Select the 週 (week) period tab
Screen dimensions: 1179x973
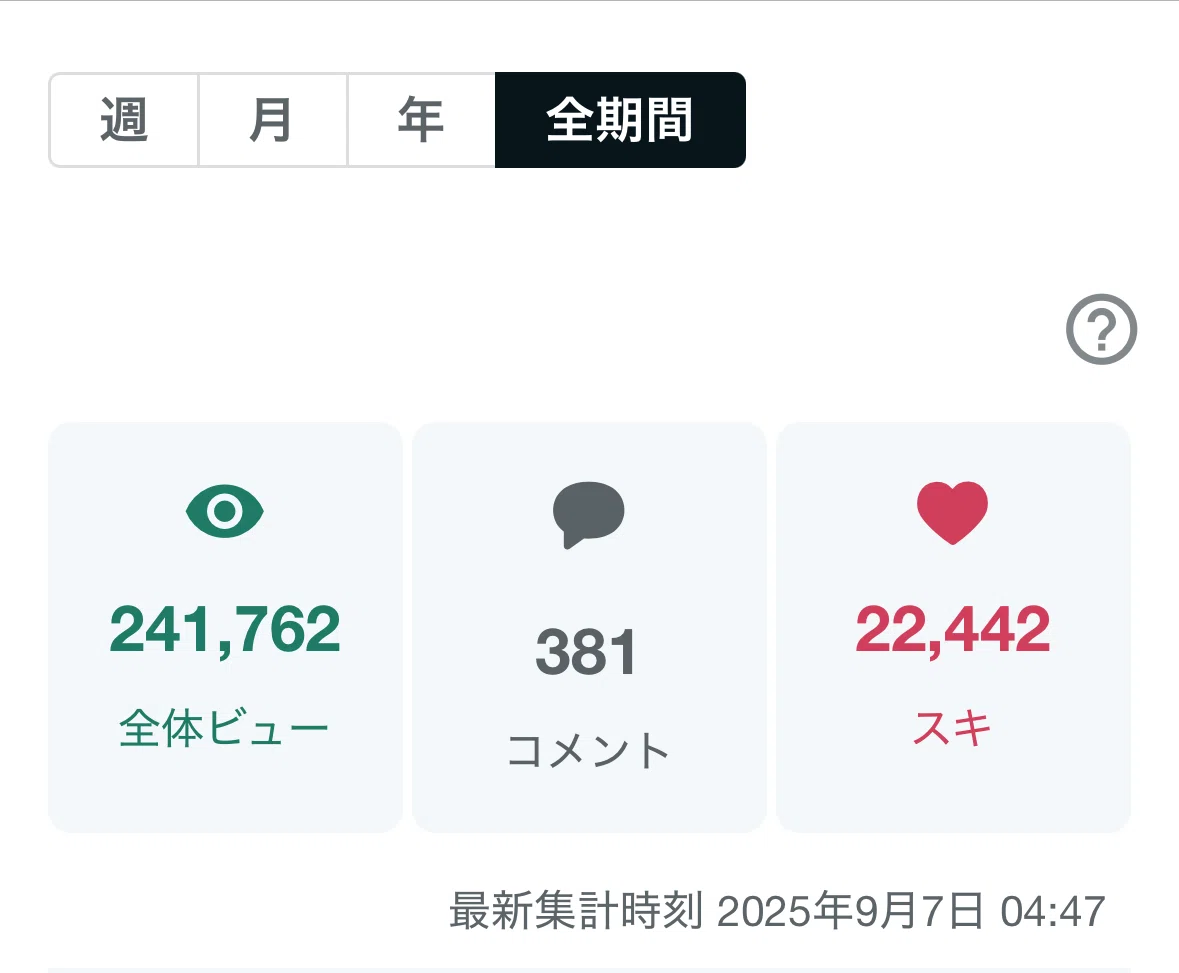click(x=124, y=120)
